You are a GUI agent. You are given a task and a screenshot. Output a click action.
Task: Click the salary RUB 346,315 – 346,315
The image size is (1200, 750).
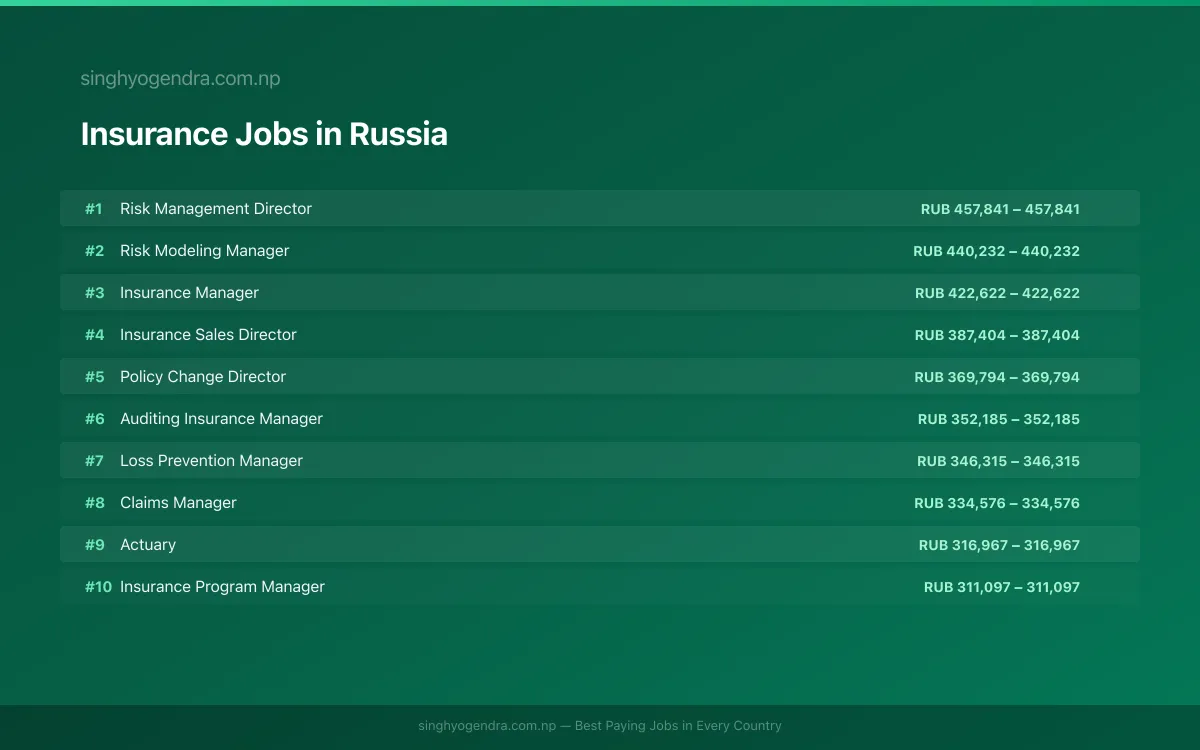point(998,461)
